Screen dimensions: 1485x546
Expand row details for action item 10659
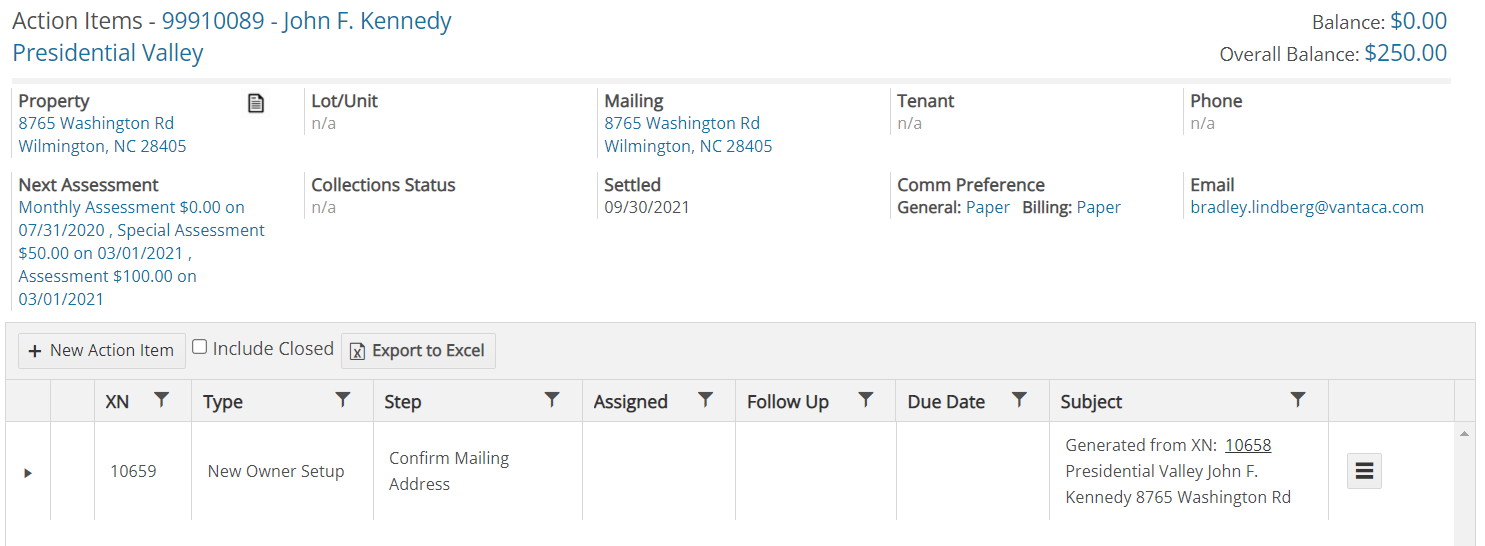[x=28, y=472]
